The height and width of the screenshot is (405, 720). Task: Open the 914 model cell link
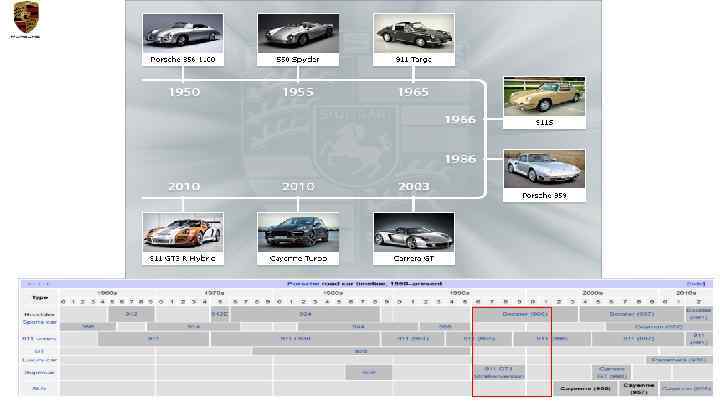tap(193, 326)
